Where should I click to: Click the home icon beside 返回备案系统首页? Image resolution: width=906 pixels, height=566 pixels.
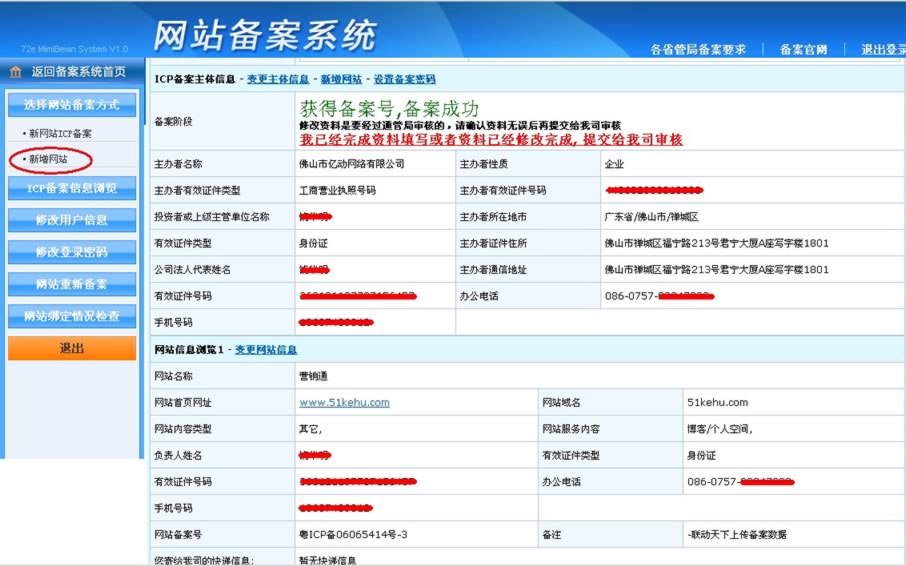[16, 72]
